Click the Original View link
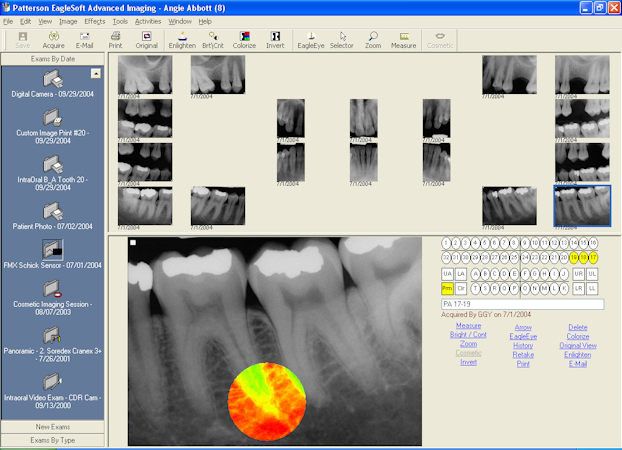The image size is (622, 450). [x=578, y=346]
